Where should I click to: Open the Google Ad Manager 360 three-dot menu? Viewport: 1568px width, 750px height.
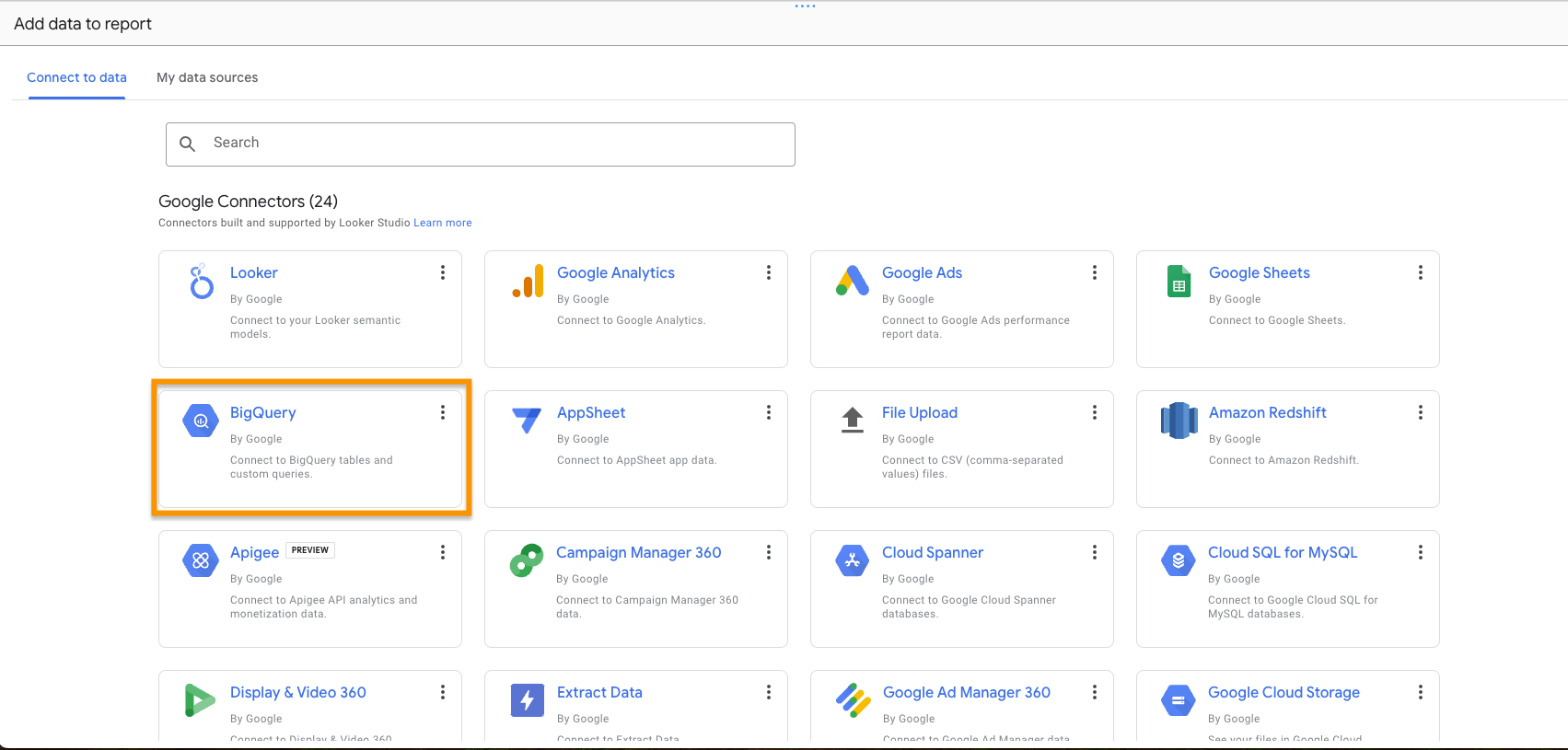(x=1095, y=692)
